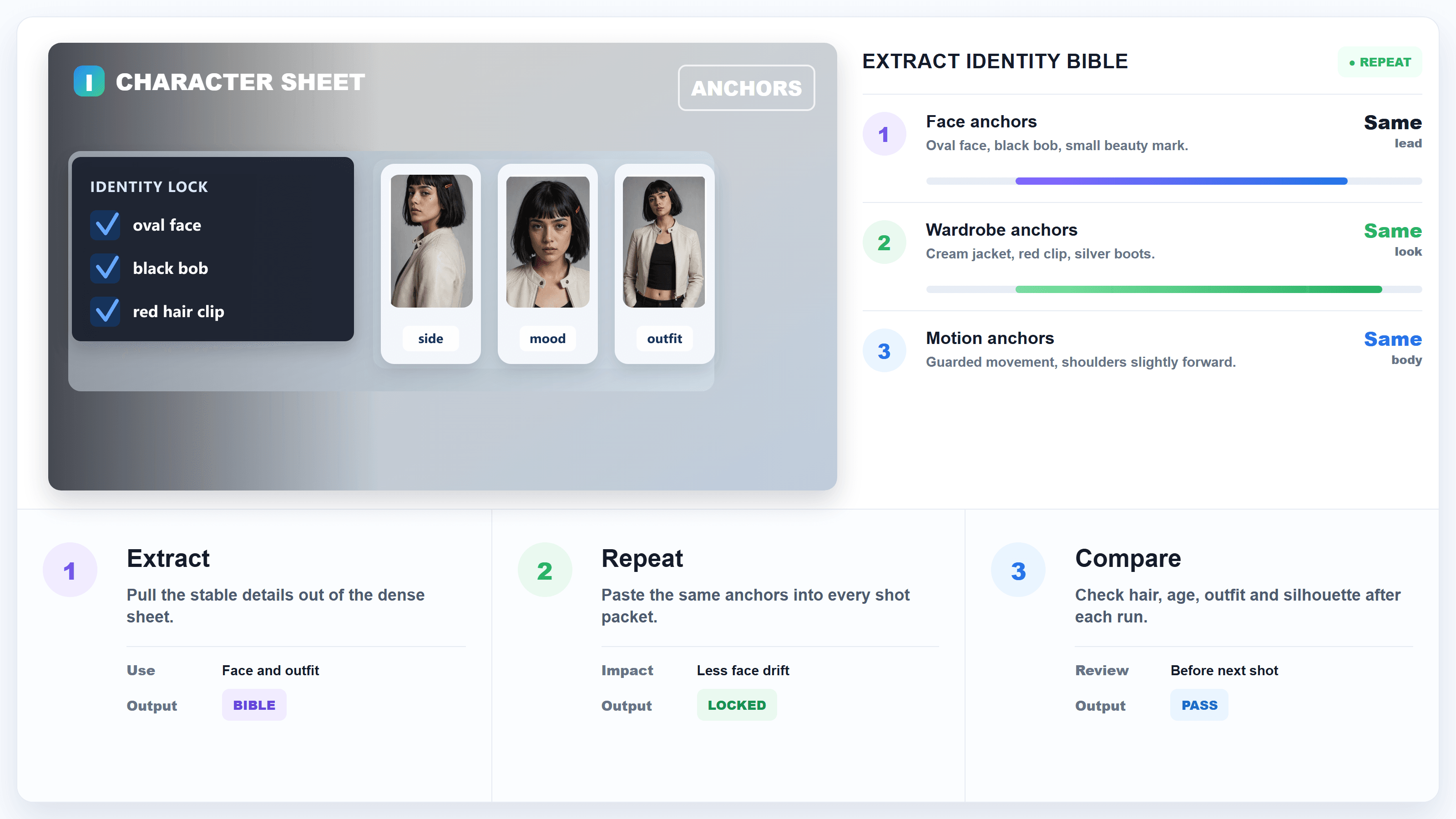Toggle the red hair clip checkbox
1456x819 pixels.
point(106,311)
